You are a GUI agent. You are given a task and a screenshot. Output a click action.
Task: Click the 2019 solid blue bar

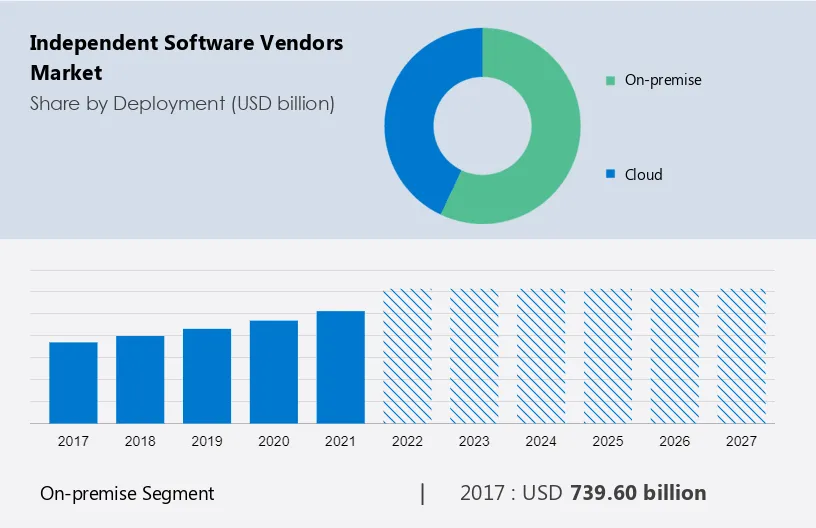tap(207, 376)
